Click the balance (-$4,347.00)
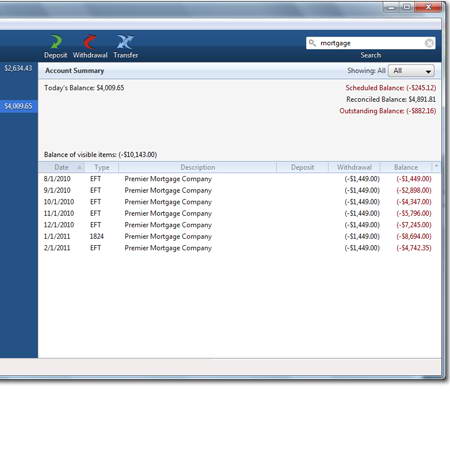Screen dimensions: 450x450 414,202
